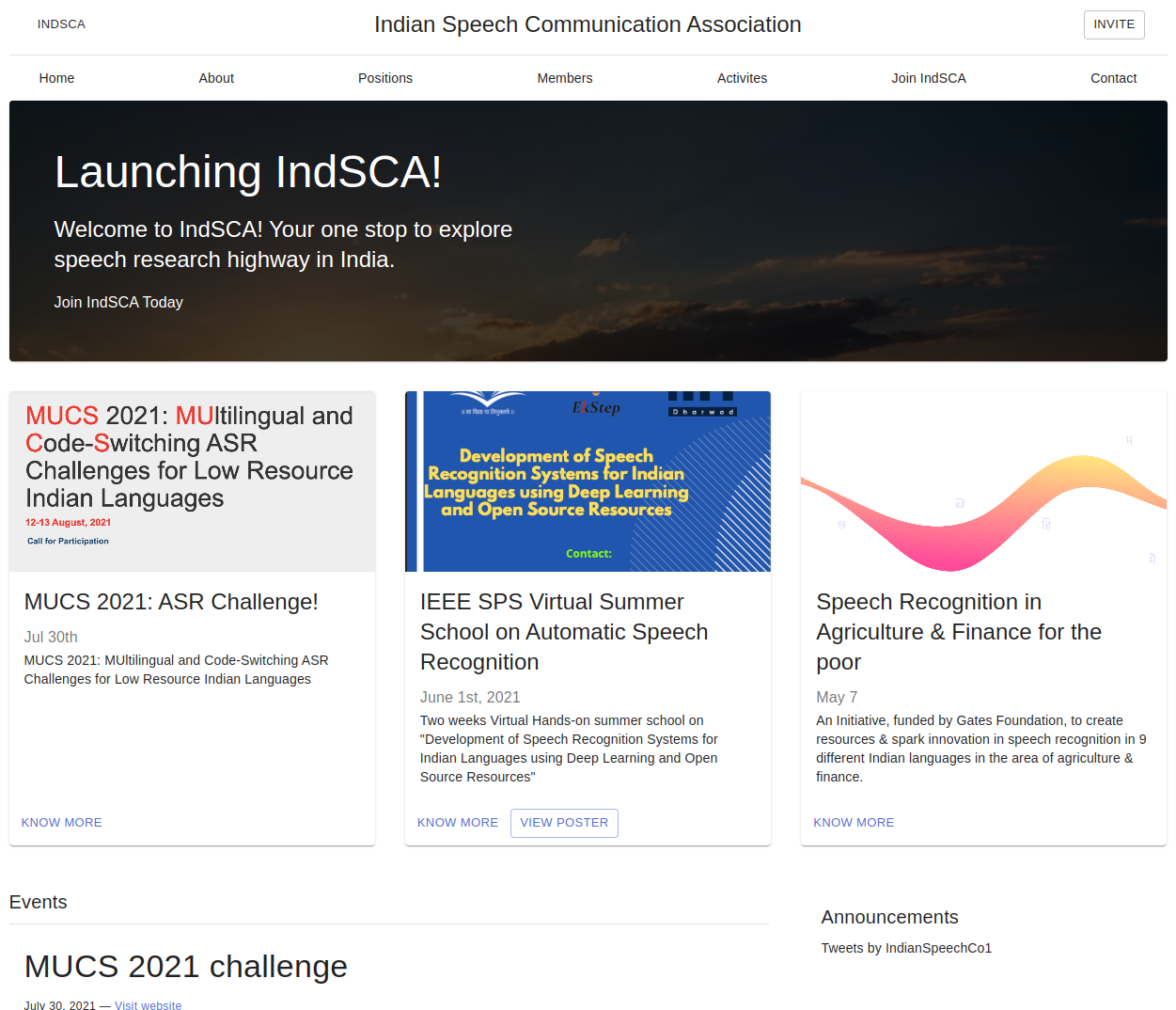Viewport: 1176px width, 1010px height.
Task: Open the Activites nav link
Action: (x=742, y=78)
